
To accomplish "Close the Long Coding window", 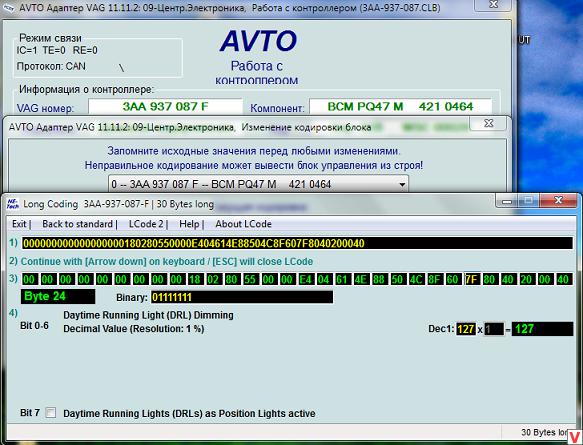I will pyautogui.click(x=558, y=201).
